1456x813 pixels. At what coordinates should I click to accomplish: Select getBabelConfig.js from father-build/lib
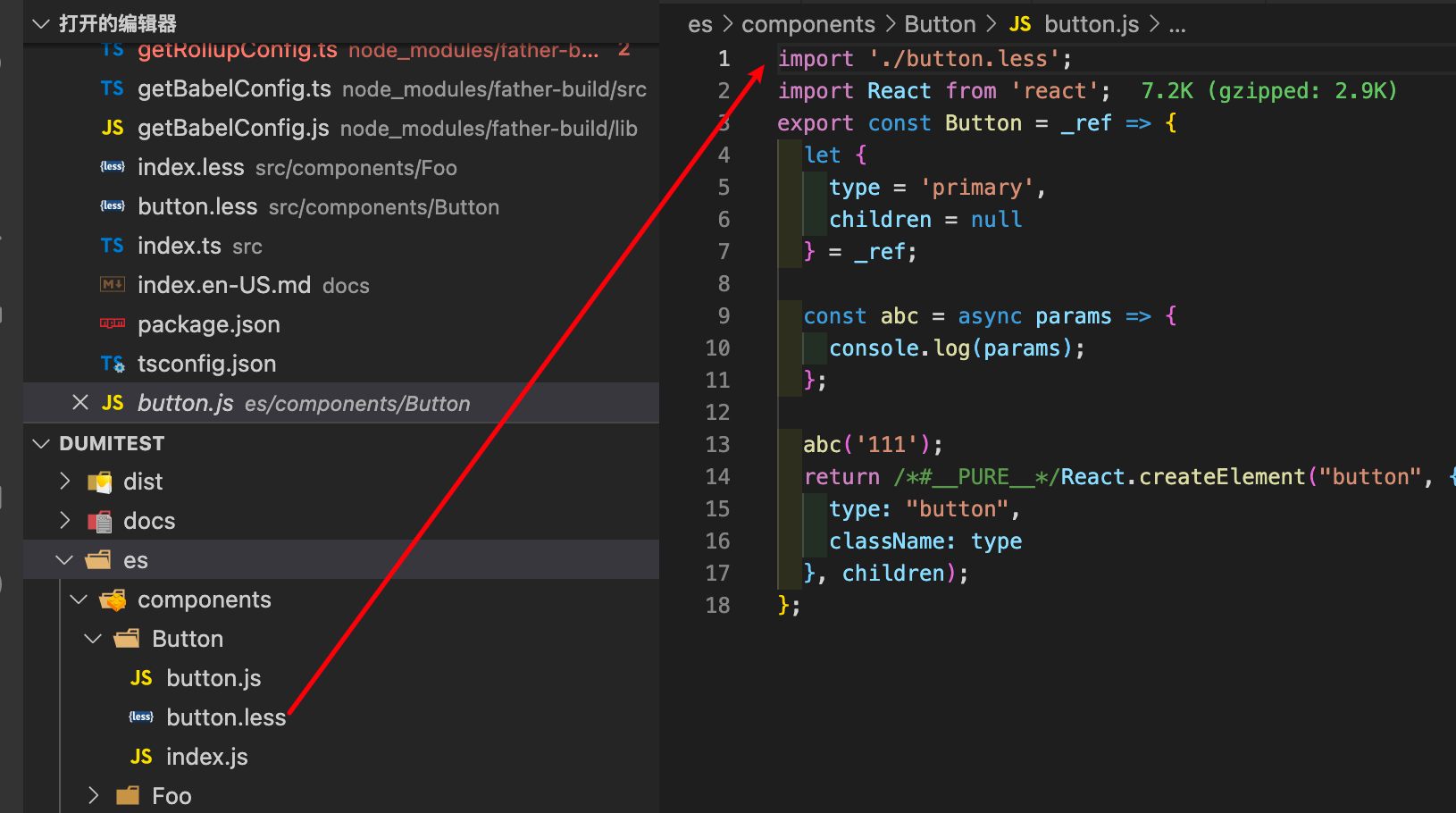(x=232, y=128)
